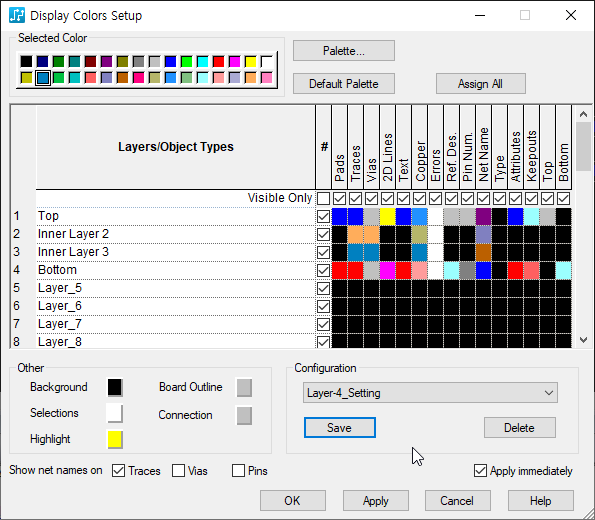The width and height of the screenshot is (595, 520).
Task: Click the Display Colors Setup title icon
Action: [x=17, y=16]
